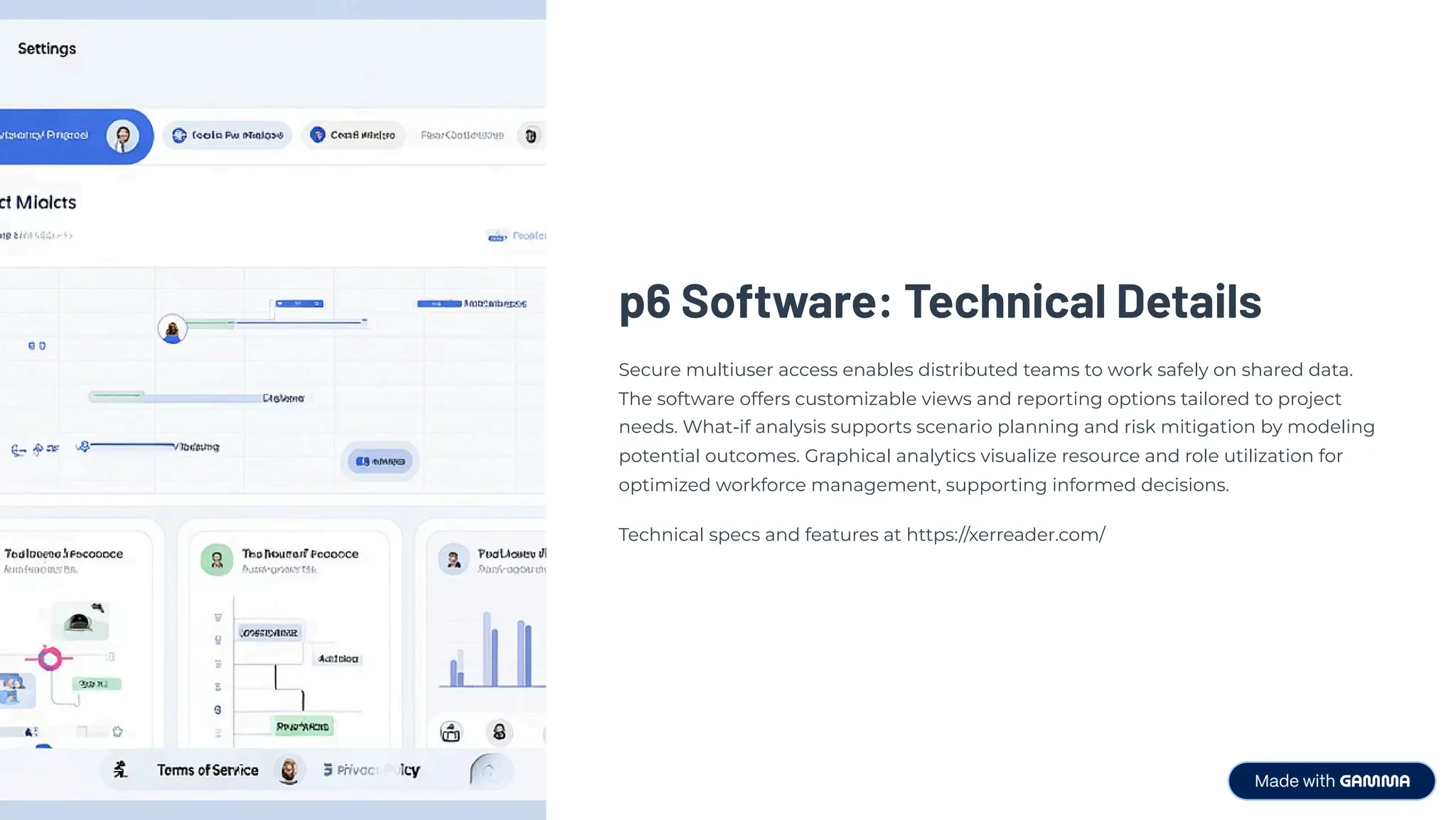Select the fourth grey text tab
Image resolution: width=1456 pixels, height=820 pixels.
[x=462, y=135]
